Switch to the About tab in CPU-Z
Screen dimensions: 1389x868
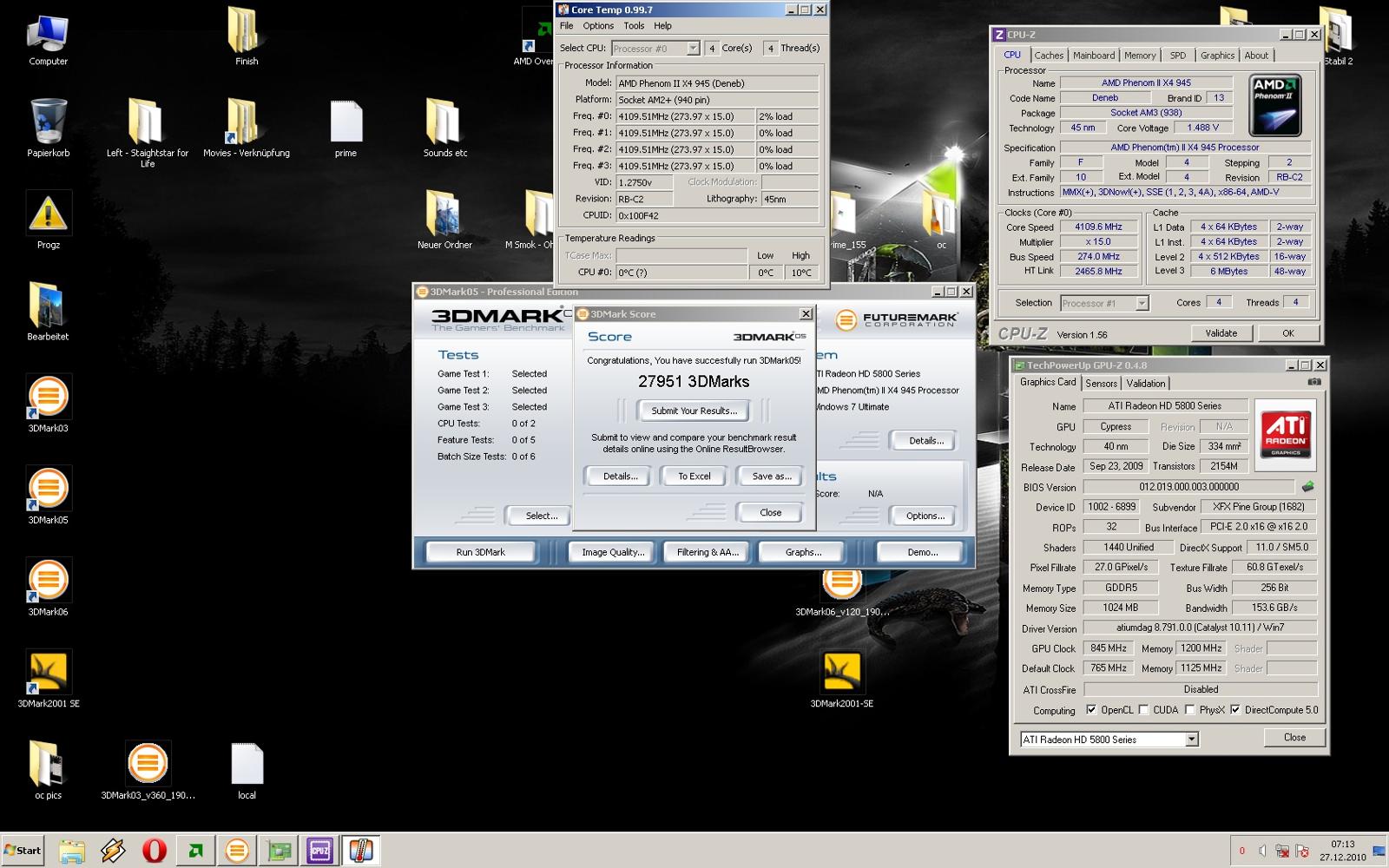[x=1256, y=56]
